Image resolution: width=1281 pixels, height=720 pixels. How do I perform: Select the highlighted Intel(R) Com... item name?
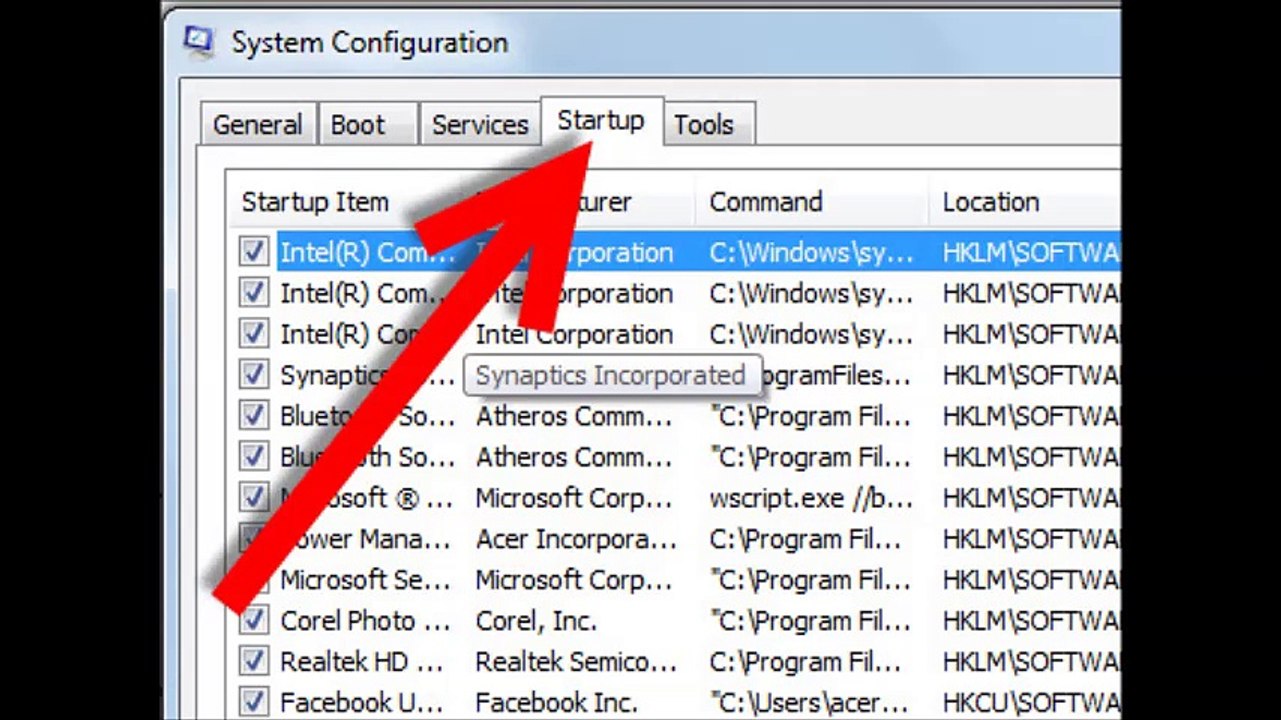[366, 253]
